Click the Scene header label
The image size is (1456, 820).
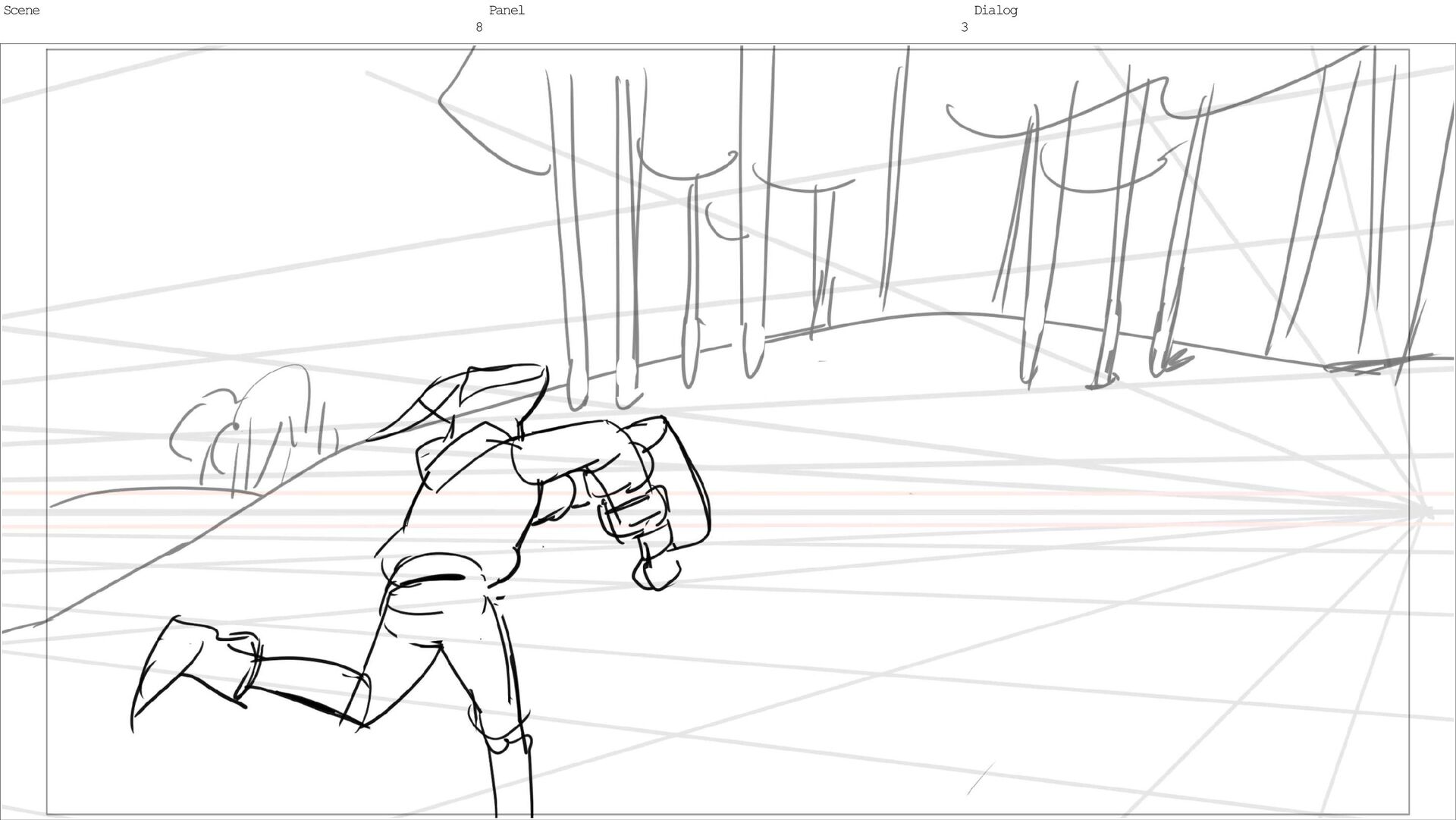click(x=21, y=11)
